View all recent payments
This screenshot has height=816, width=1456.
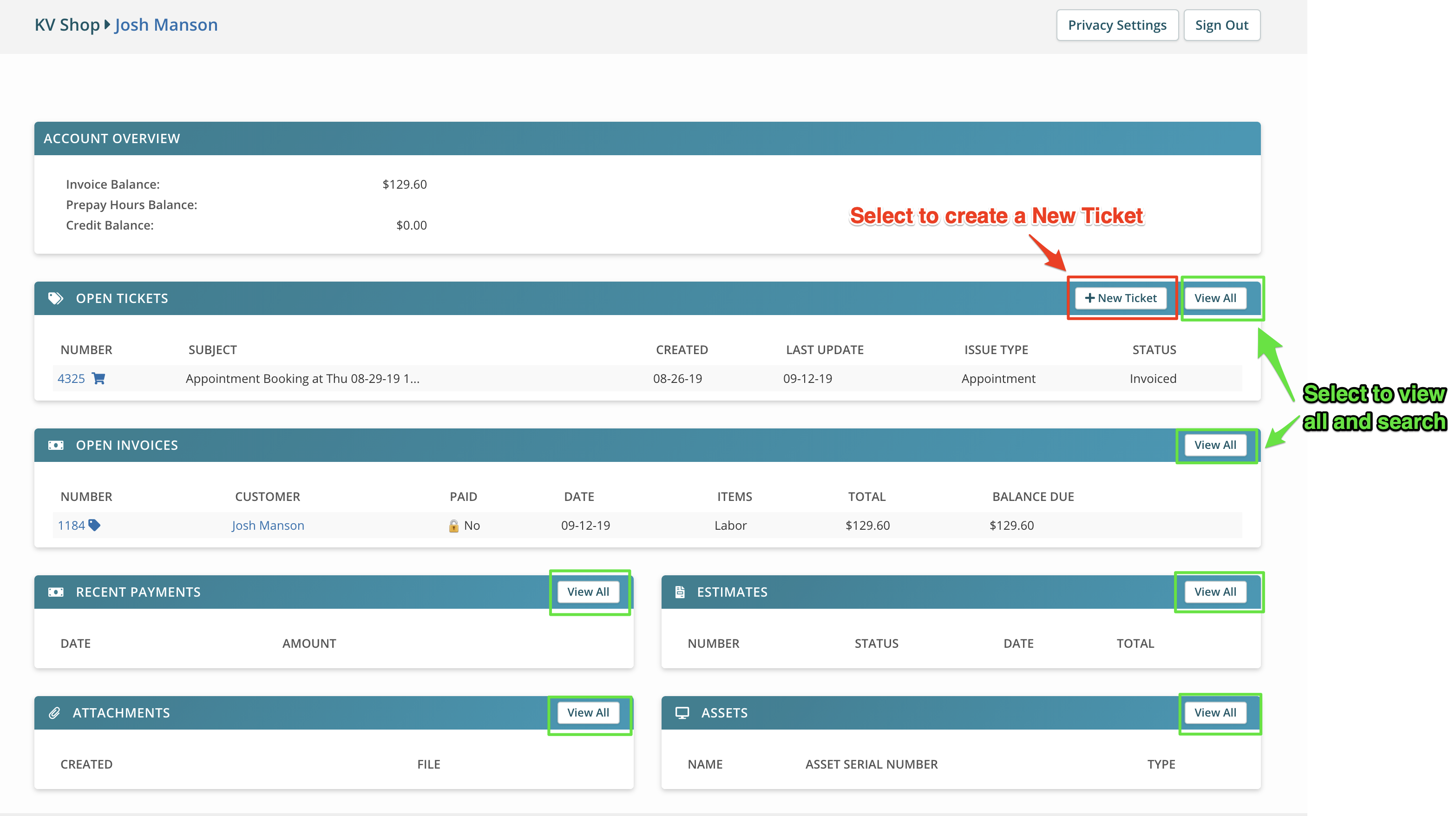588,592
